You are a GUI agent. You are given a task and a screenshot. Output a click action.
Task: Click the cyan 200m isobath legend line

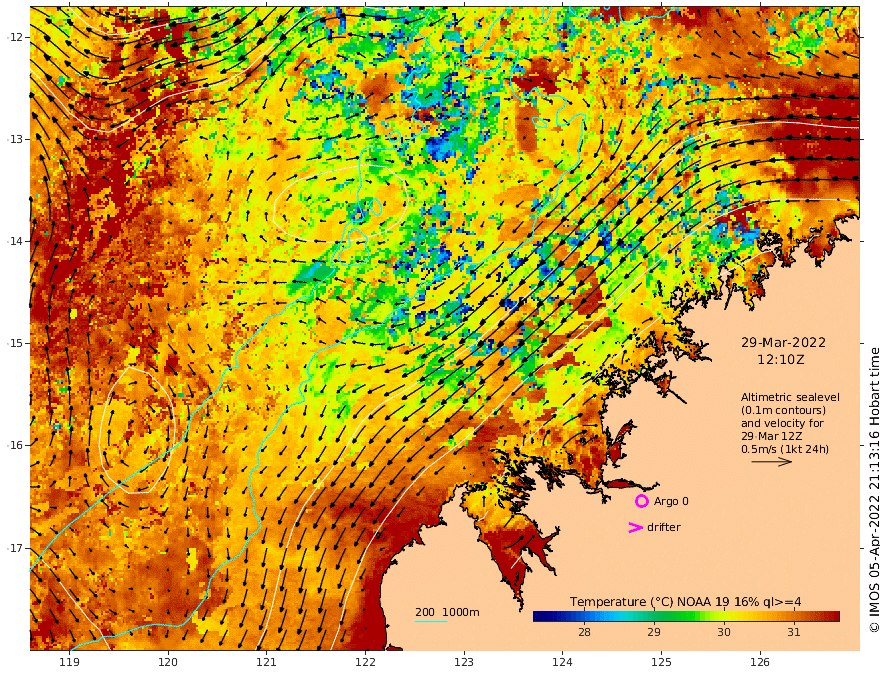click(x=430, y=622)
